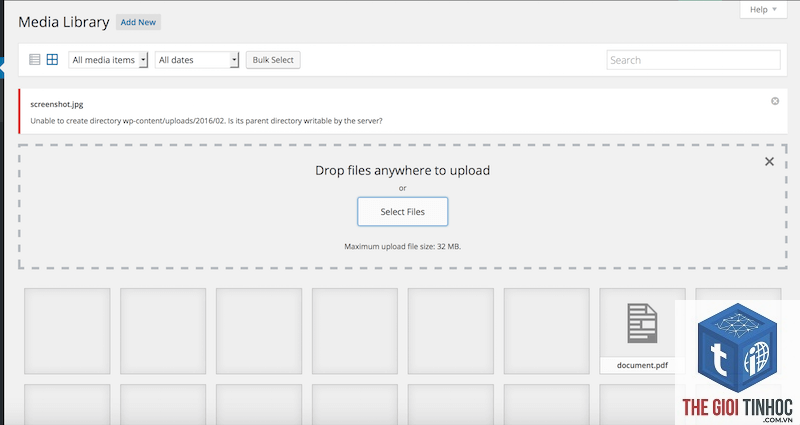800x425 pixels.
Task: Click the document.pdf label
Action: click(642, 365)
